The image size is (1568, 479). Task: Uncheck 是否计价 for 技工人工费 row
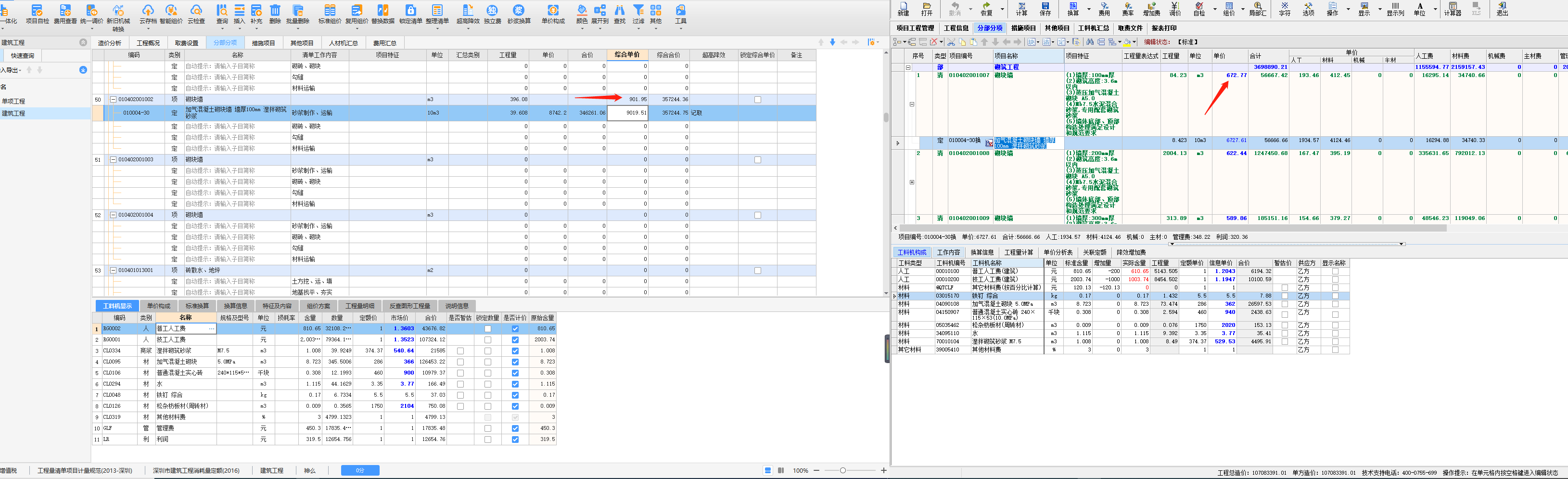pos(515,340)
